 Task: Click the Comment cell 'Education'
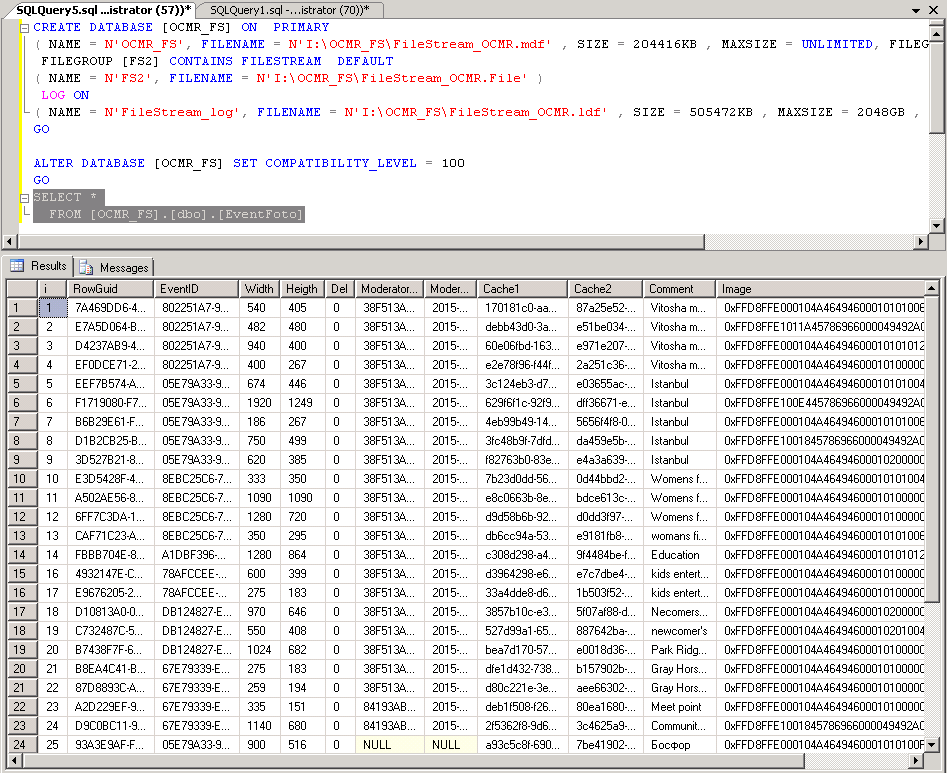(679, 554)
